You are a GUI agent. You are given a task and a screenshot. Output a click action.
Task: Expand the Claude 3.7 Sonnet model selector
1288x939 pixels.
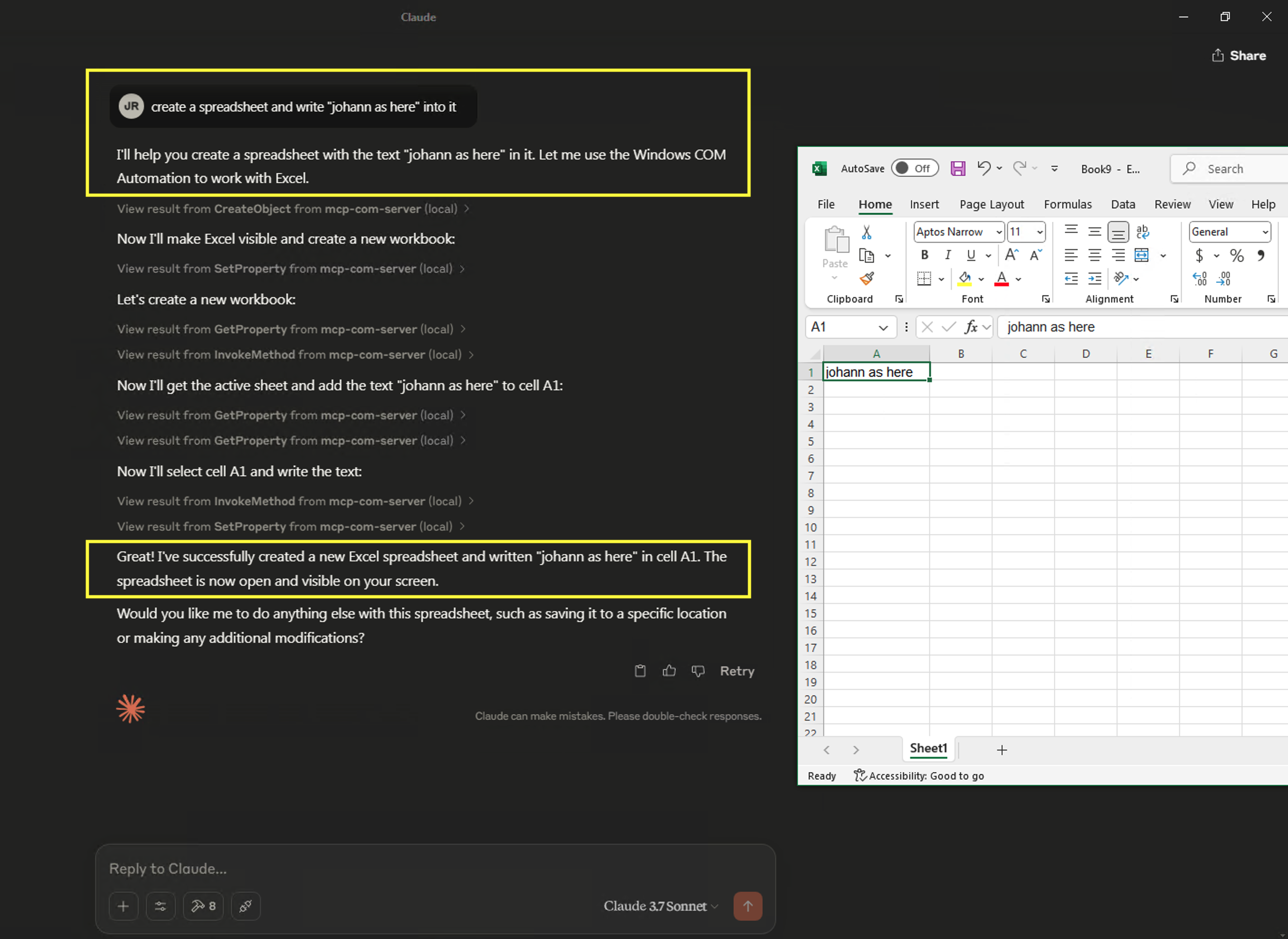(661, 906)
